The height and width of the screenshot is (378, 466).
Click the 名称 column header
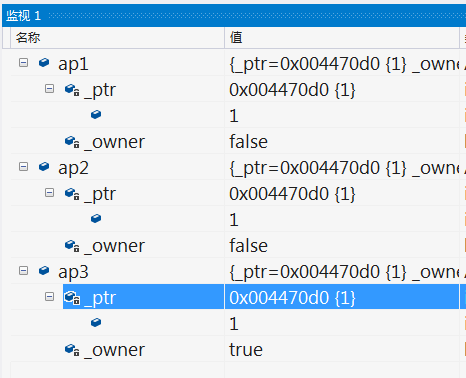point(117,38)
